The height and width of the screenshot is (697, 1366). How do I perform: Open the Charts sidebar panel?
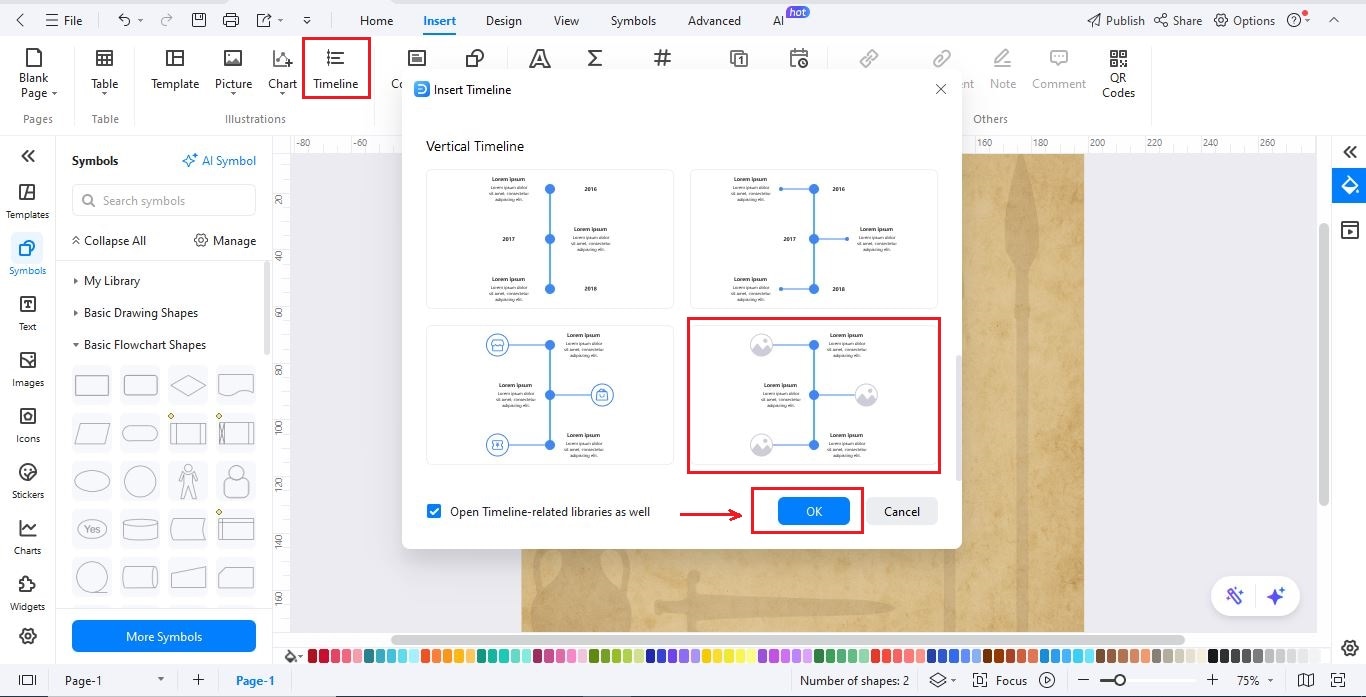point(28,536)
